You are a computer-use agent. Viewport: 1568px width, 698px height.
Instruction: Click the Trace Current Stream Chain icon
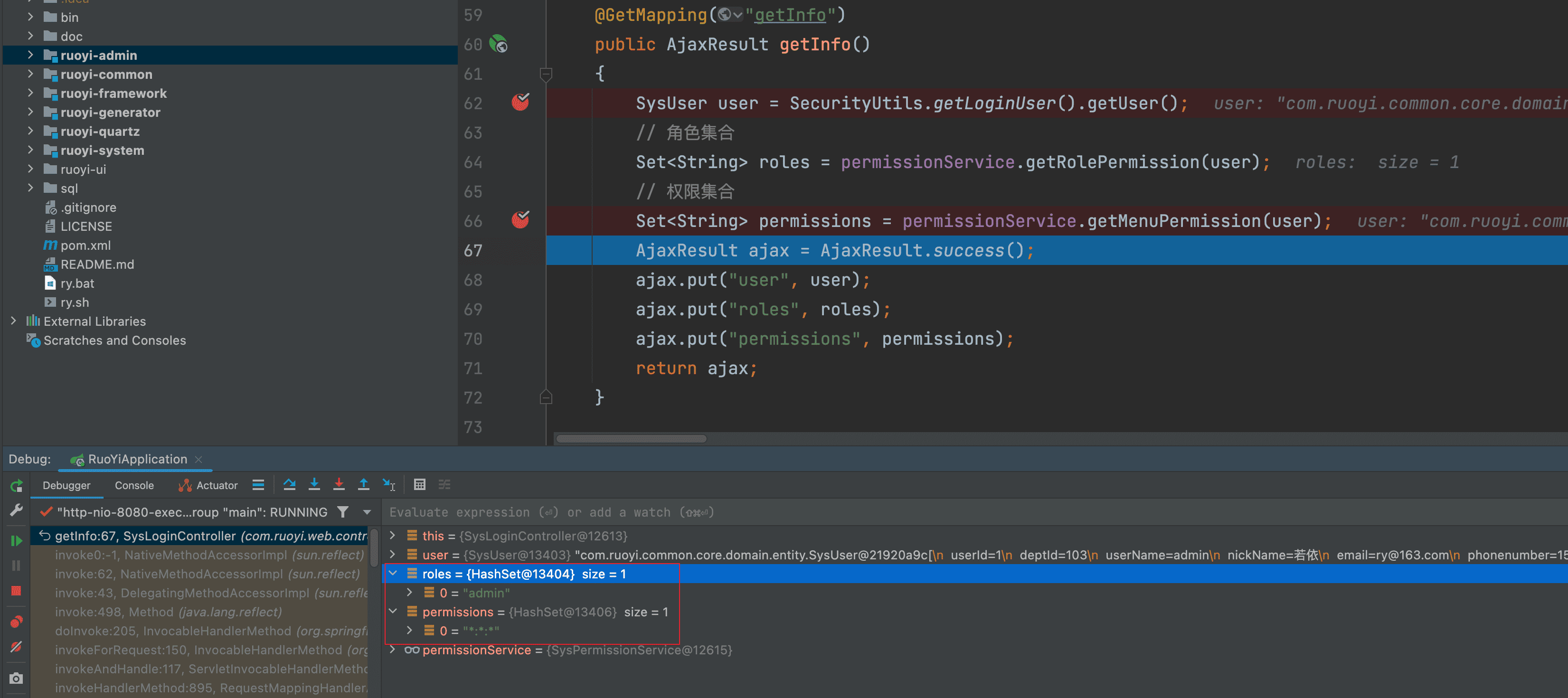pos(444,485)
